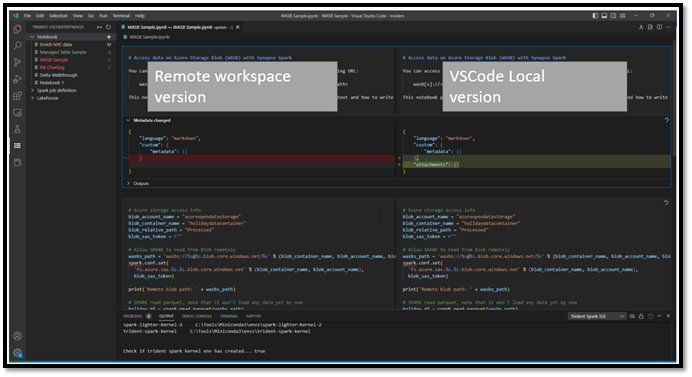Toggle the bottom panel layout button
This screenshot has width=692, height=377.
pos(604,15)
